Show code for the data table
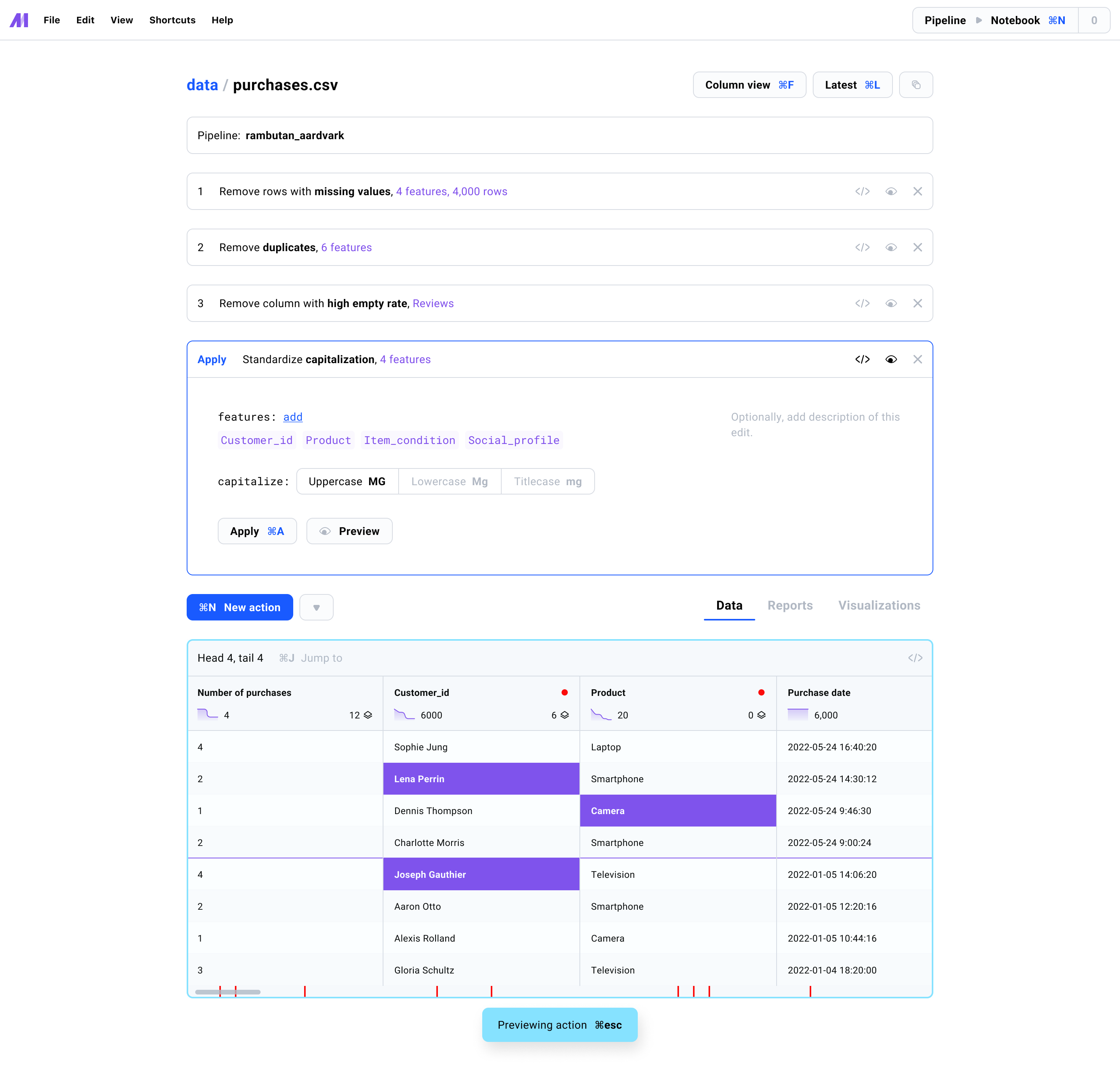This screenshot has height=1073, width=1120. (915, 658)
